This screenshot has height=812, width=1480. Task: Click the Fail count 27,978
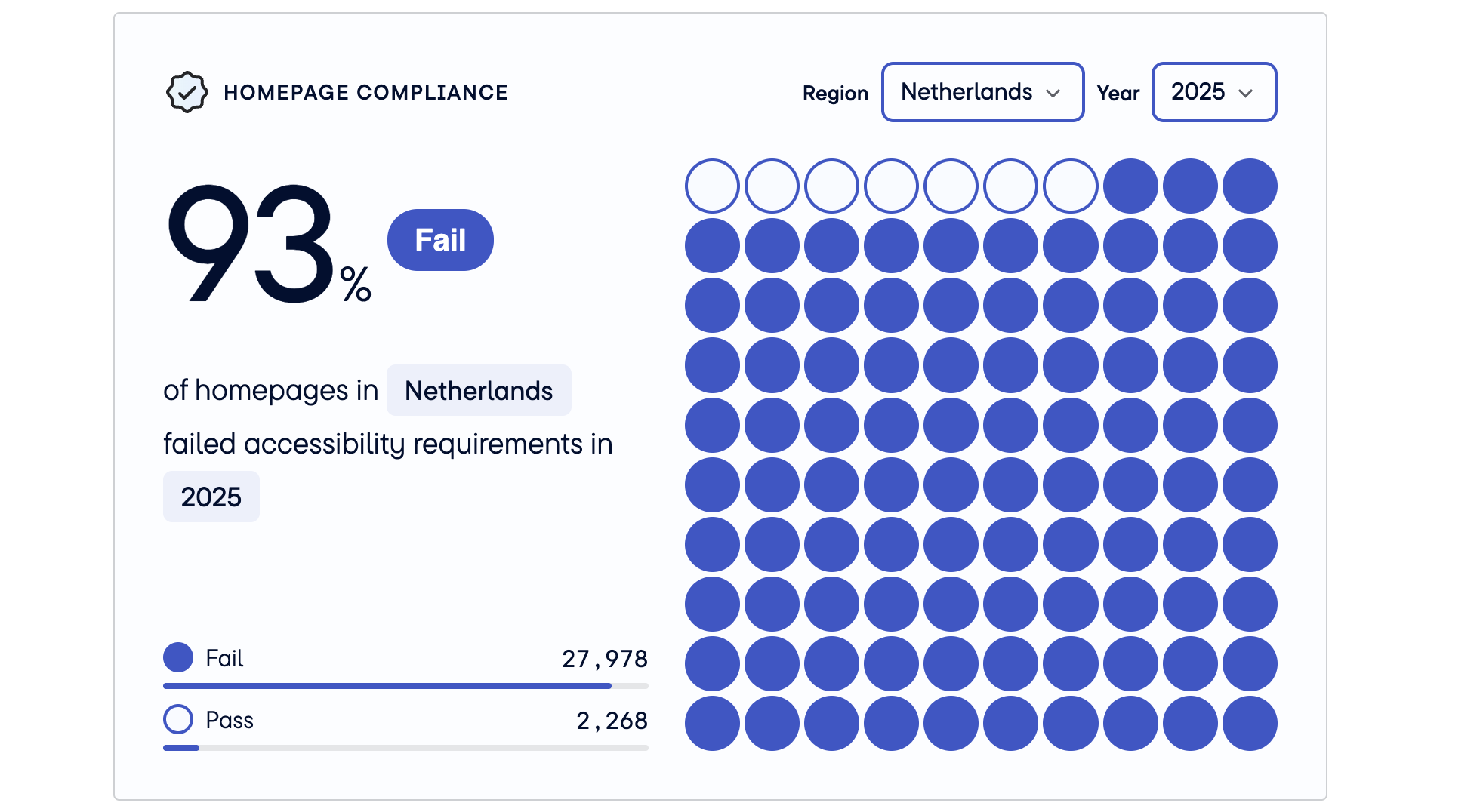click(605, 659)
